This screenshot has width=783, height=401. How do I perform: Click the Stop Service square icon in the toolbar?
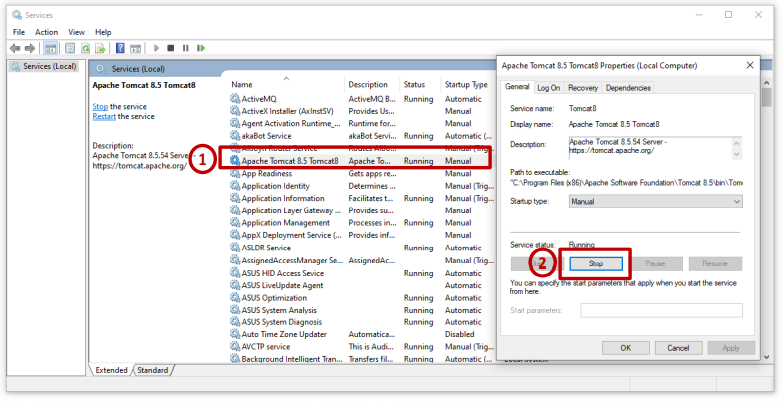(x=171, y=48)
